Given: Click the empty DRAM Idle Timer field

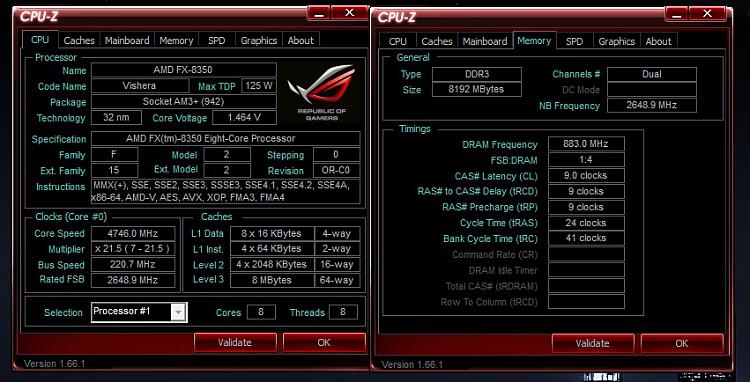Looking at the screenshot, I should (x=586, y=270).
